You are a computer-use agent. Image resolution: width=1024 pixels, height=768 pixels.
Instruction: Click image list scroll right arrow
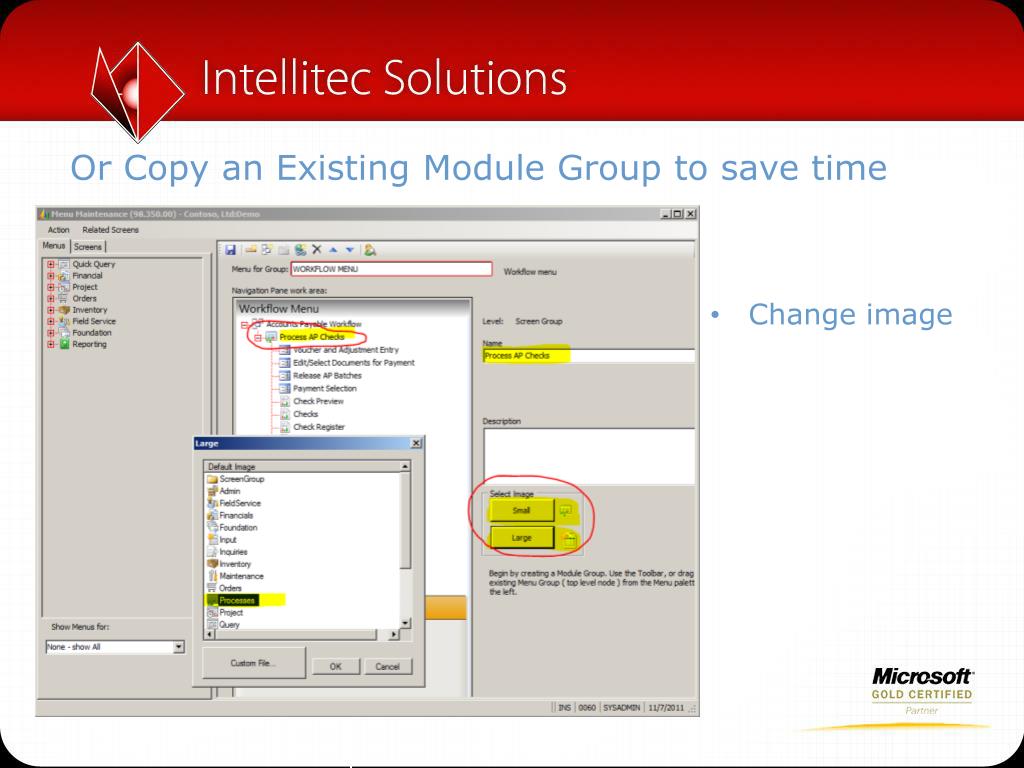[394, 634]
